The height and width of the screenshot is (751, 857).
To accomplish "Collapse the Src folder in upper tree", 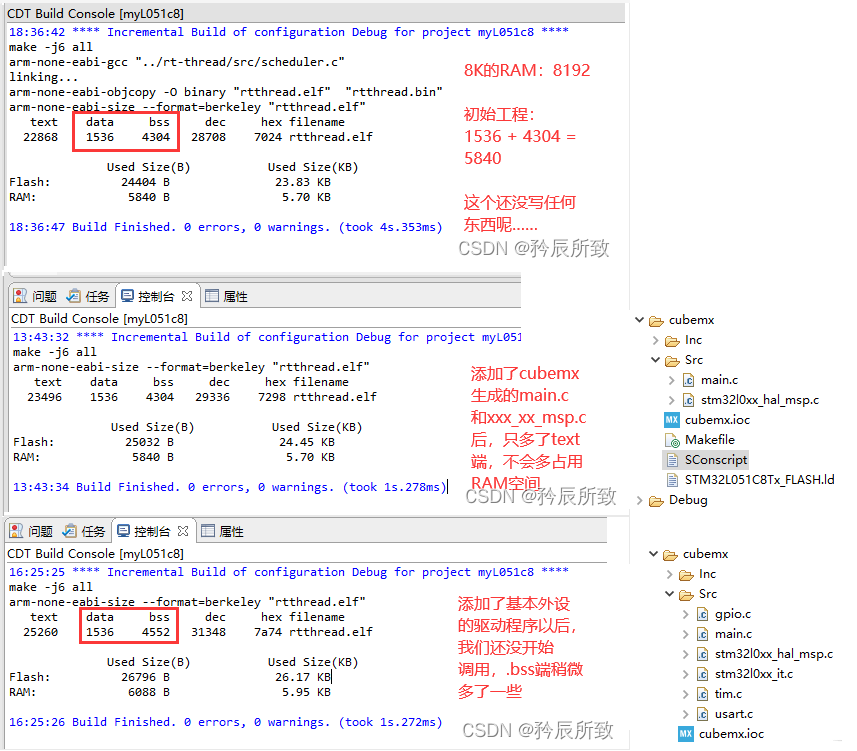I will tap(655, 360).
